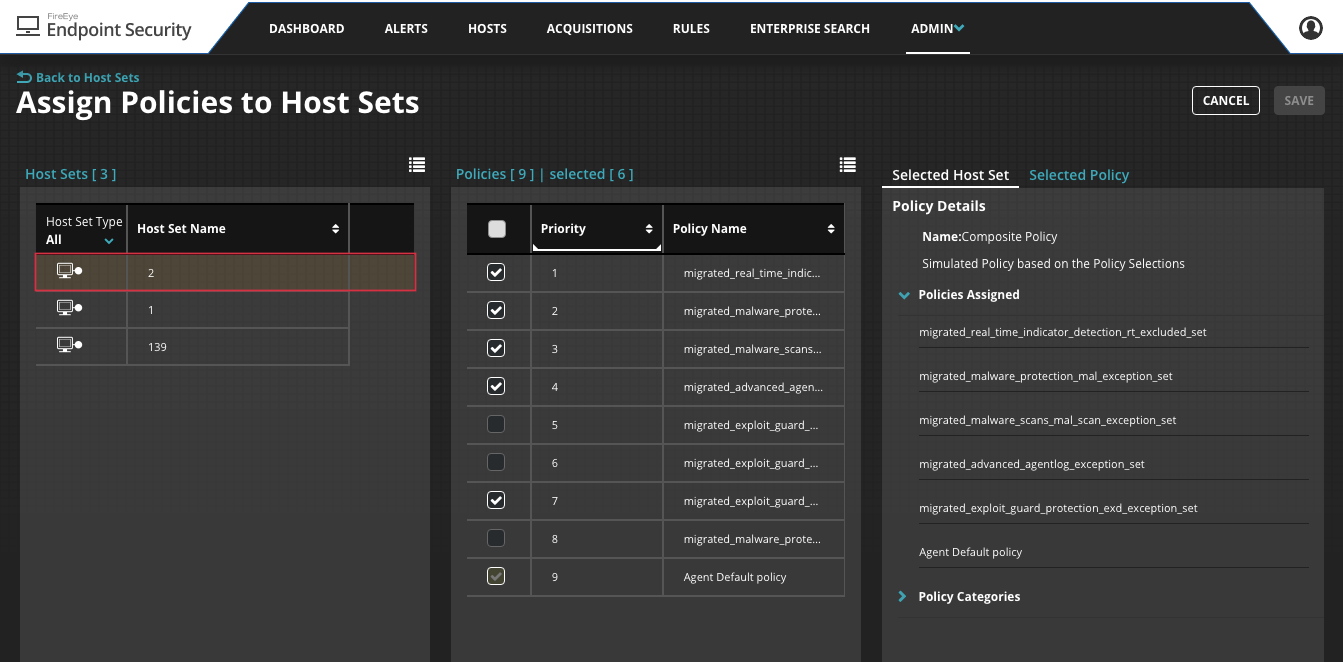Click the Policies [ 9 ] selected heading
Image resolution: width=1343 pixels, height=662 pixels.
pos(544,174)
